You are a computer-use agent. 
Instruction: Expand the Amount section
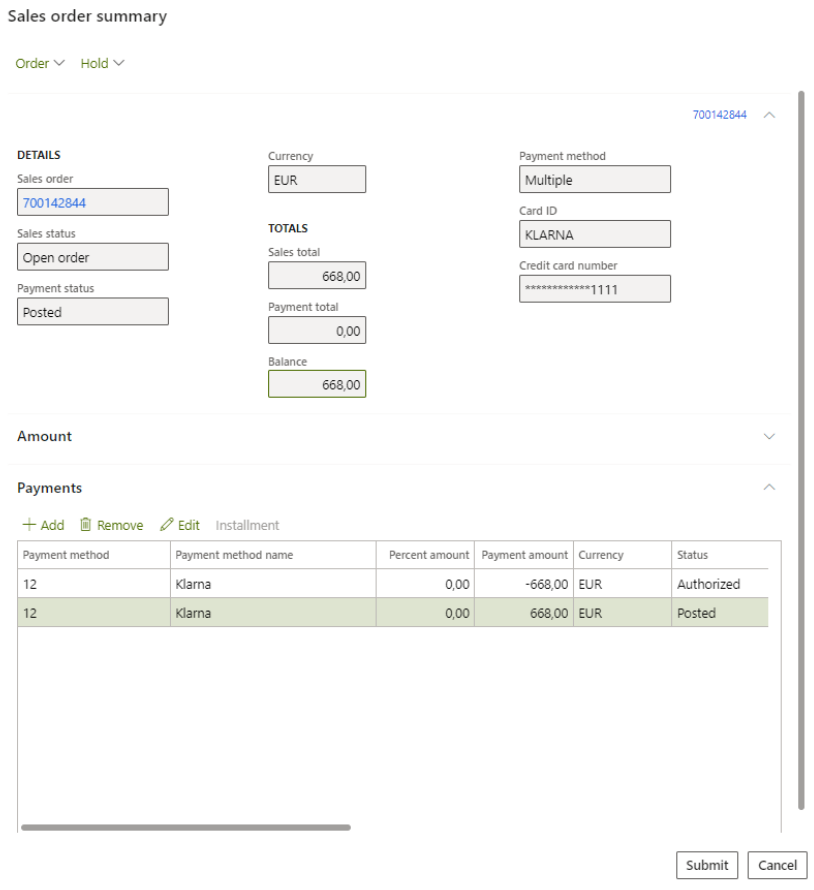(x=769, y=437)
